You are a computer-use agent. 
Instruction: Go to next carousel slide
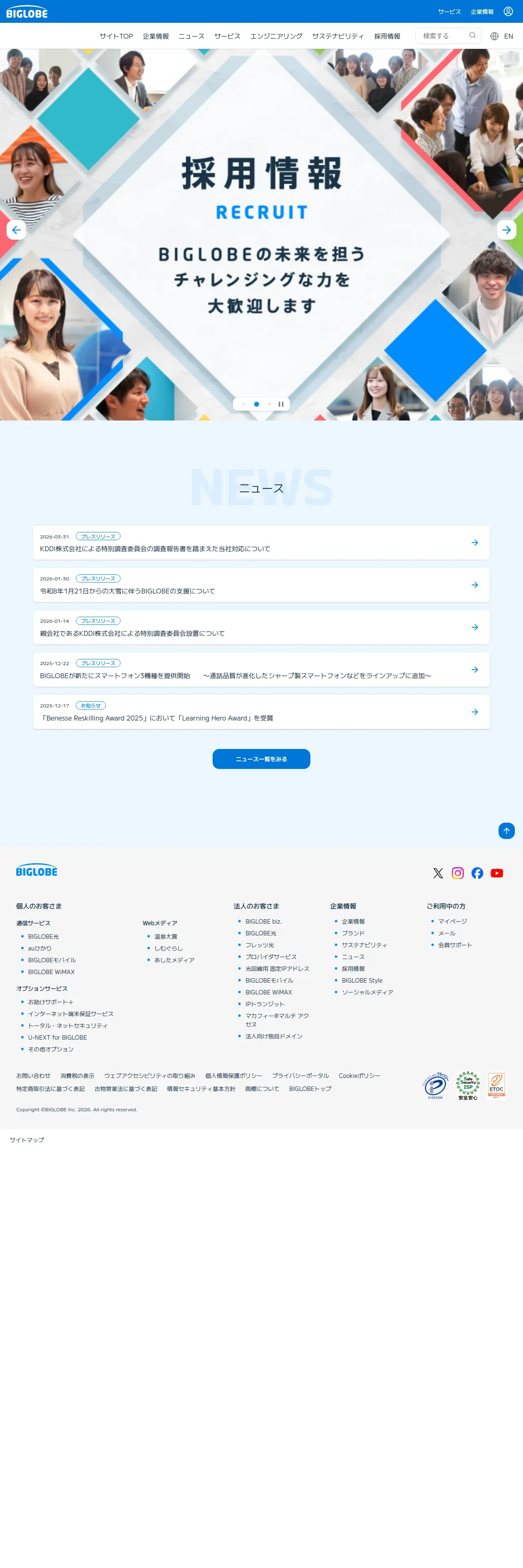click(507, 230)
